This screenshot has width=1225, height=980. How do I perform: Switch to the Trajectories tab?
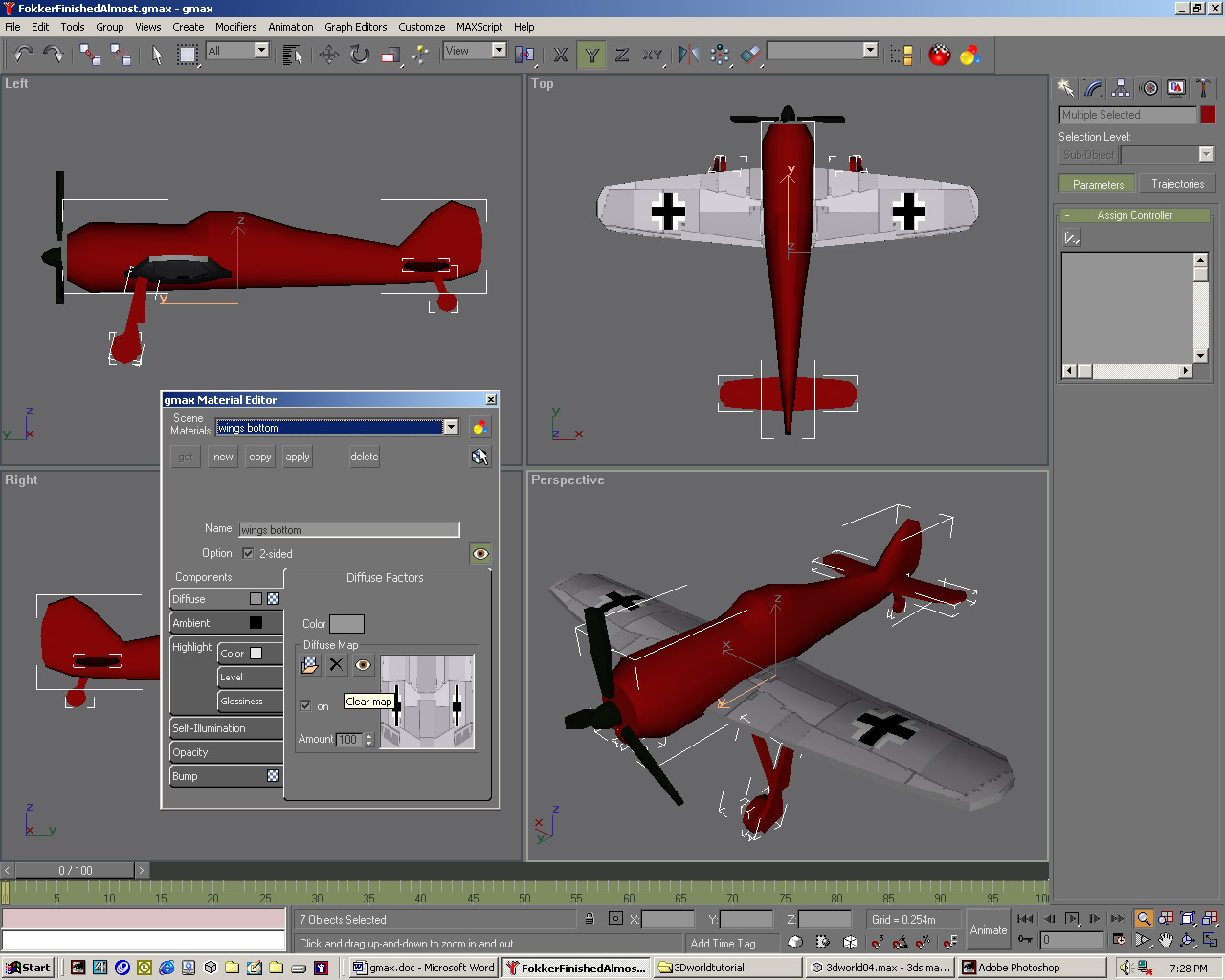[x=1177, y=184]
